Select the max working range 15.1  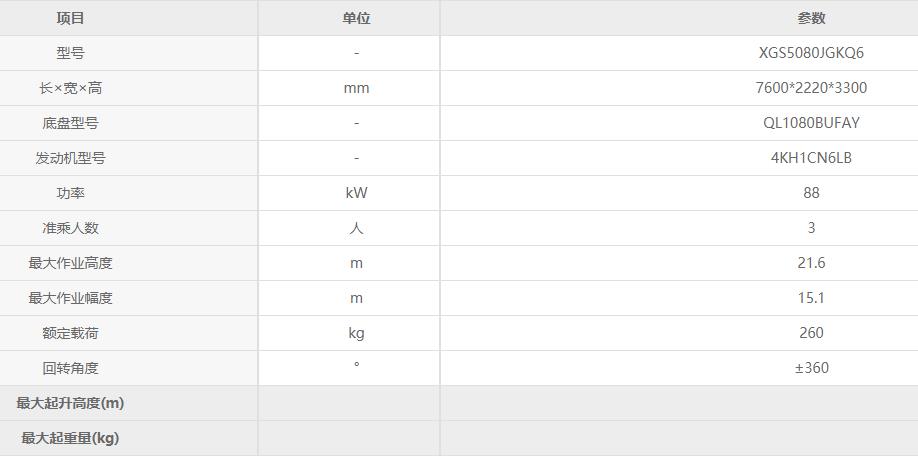coord(811,298)
